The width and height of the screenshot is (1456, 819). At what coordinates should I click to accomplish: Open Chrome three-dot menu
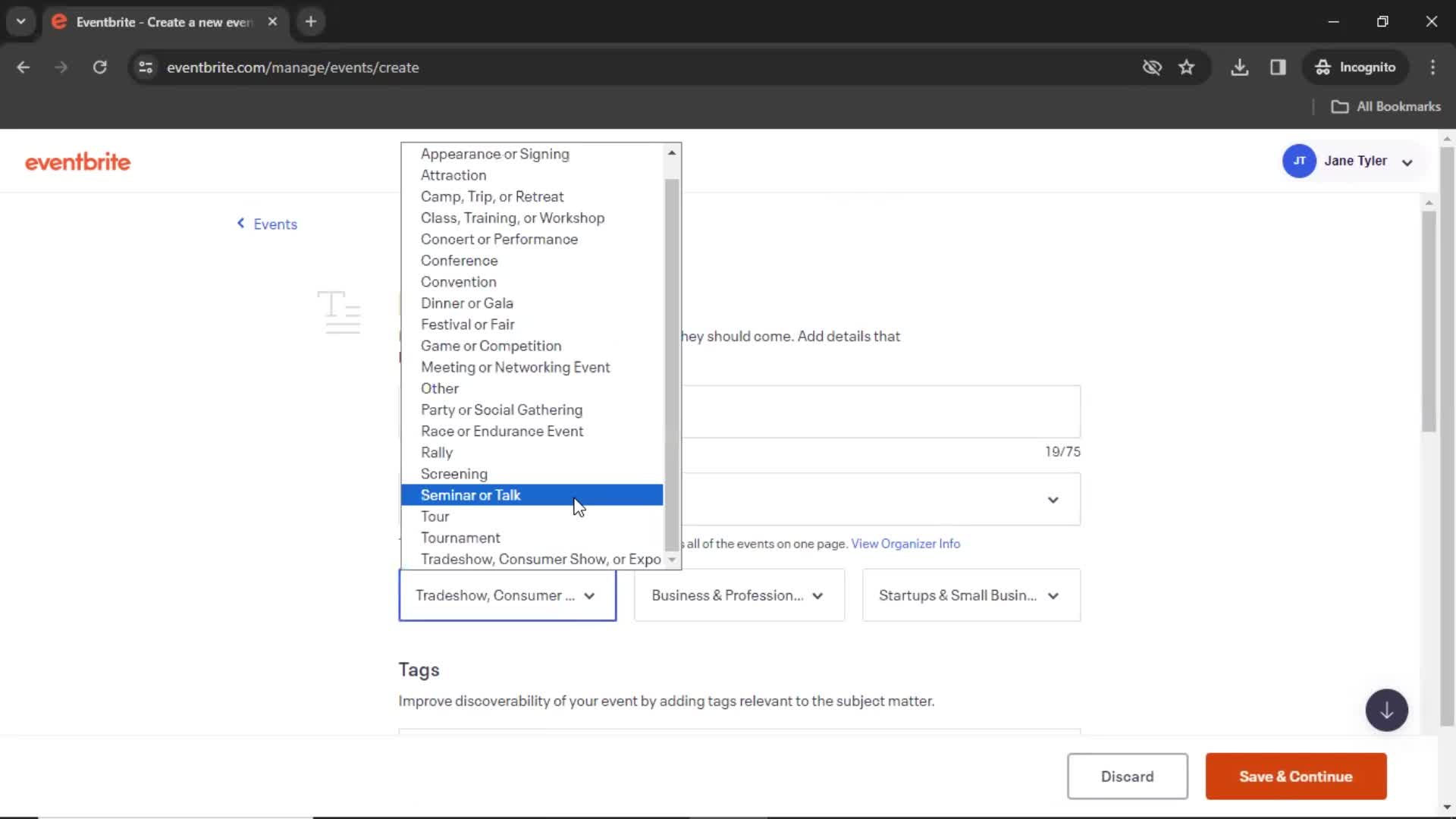pyautogui.click(x=1432, y=67)
